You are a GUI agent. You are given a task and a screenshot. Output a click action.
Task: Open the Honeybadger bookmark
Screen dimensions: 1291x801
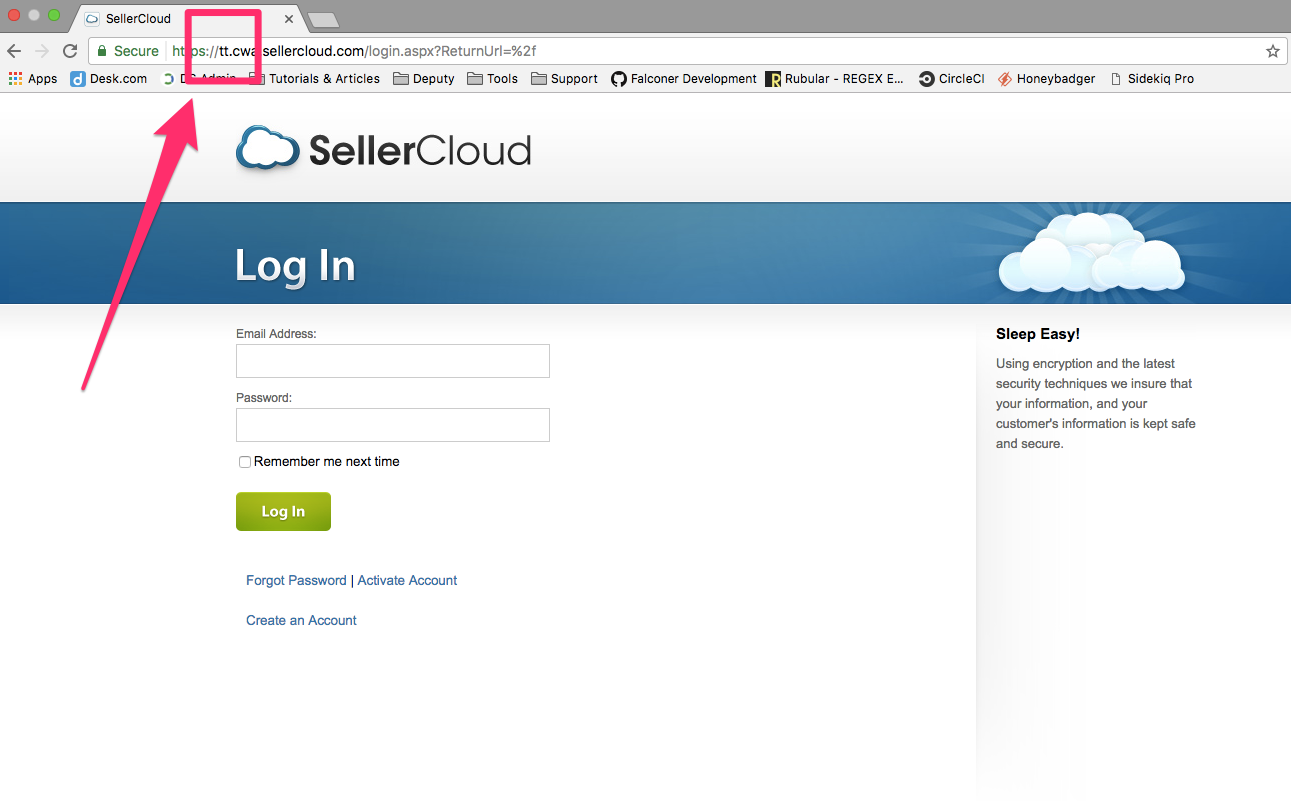[1046, 79]
